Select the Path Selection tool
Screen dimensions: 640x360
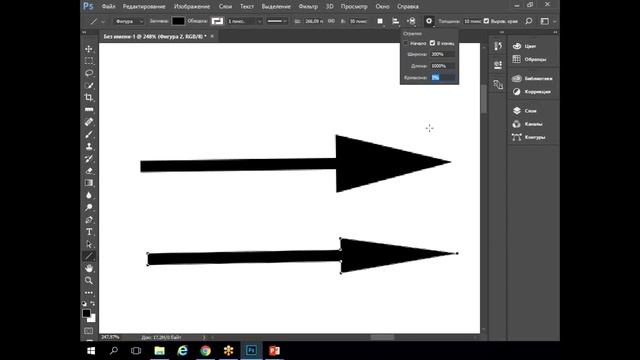point(89,244)
